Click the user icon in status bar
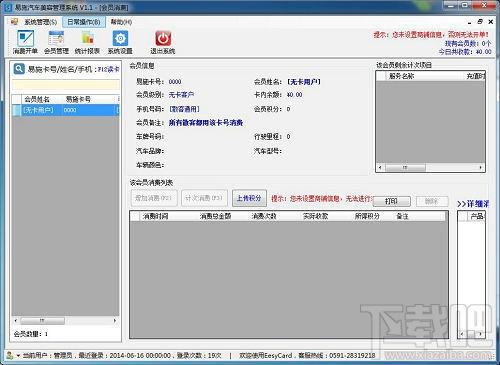The image size is (500, 365). [10, 356]
